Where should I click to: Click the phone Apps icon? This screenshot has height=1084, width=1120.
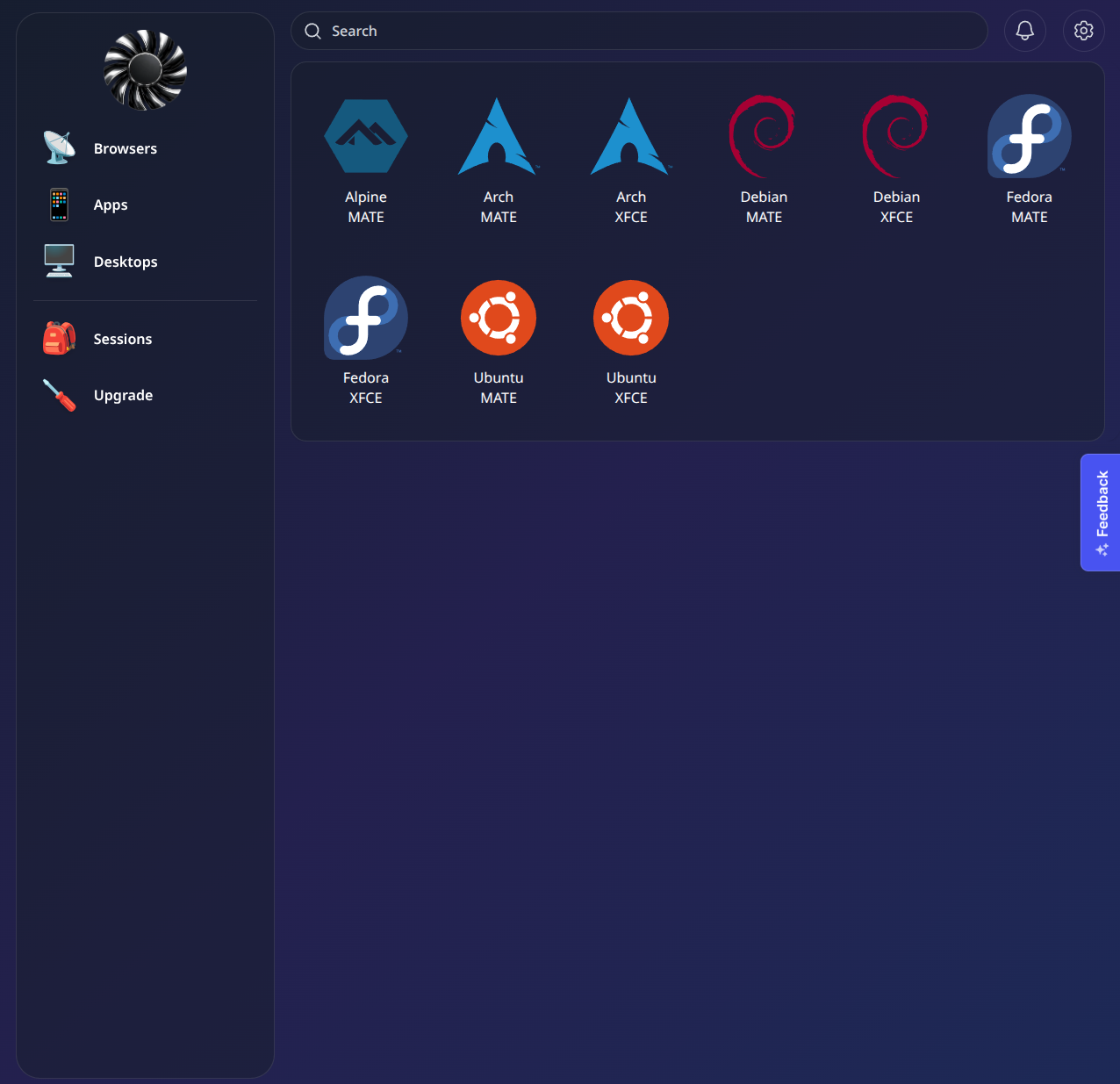(x=59, y=205)
